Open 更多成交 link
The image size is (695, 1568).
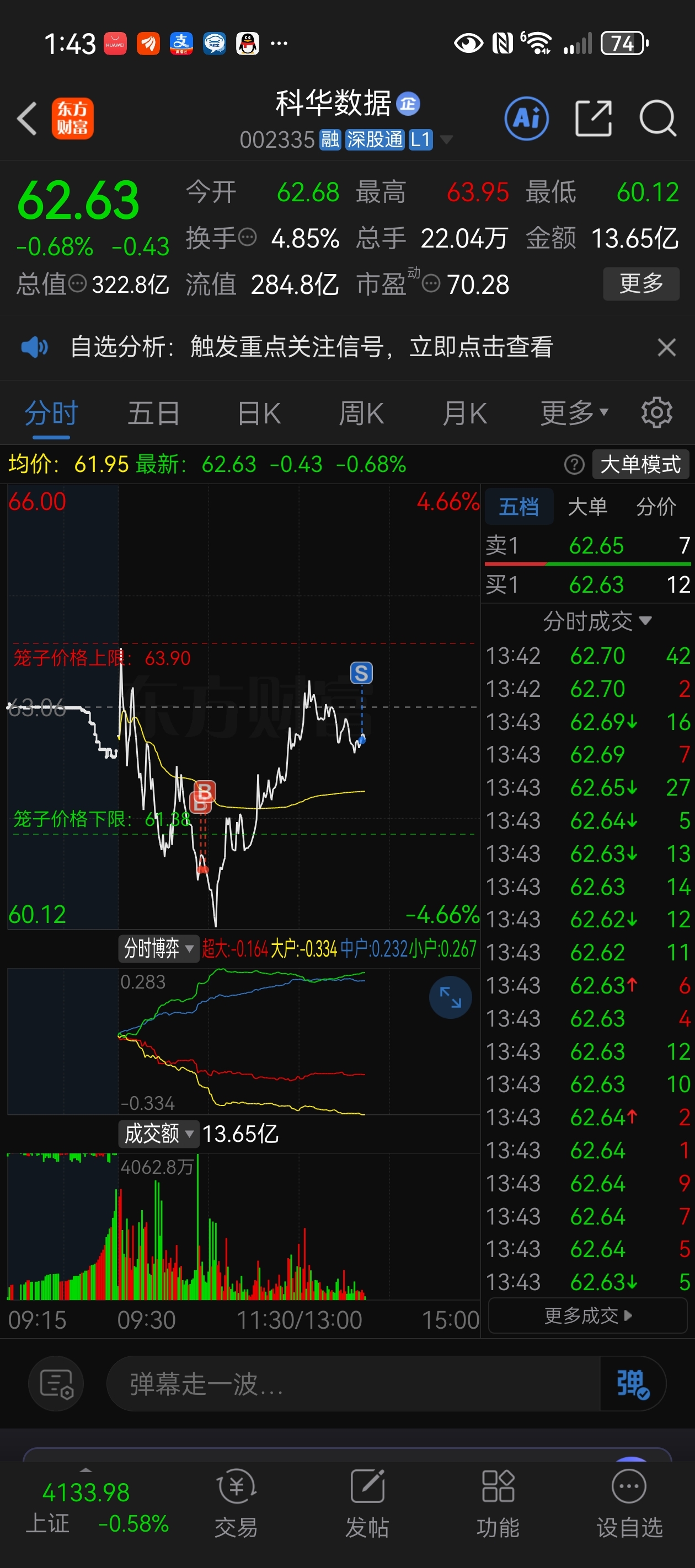click(588, 1315)
